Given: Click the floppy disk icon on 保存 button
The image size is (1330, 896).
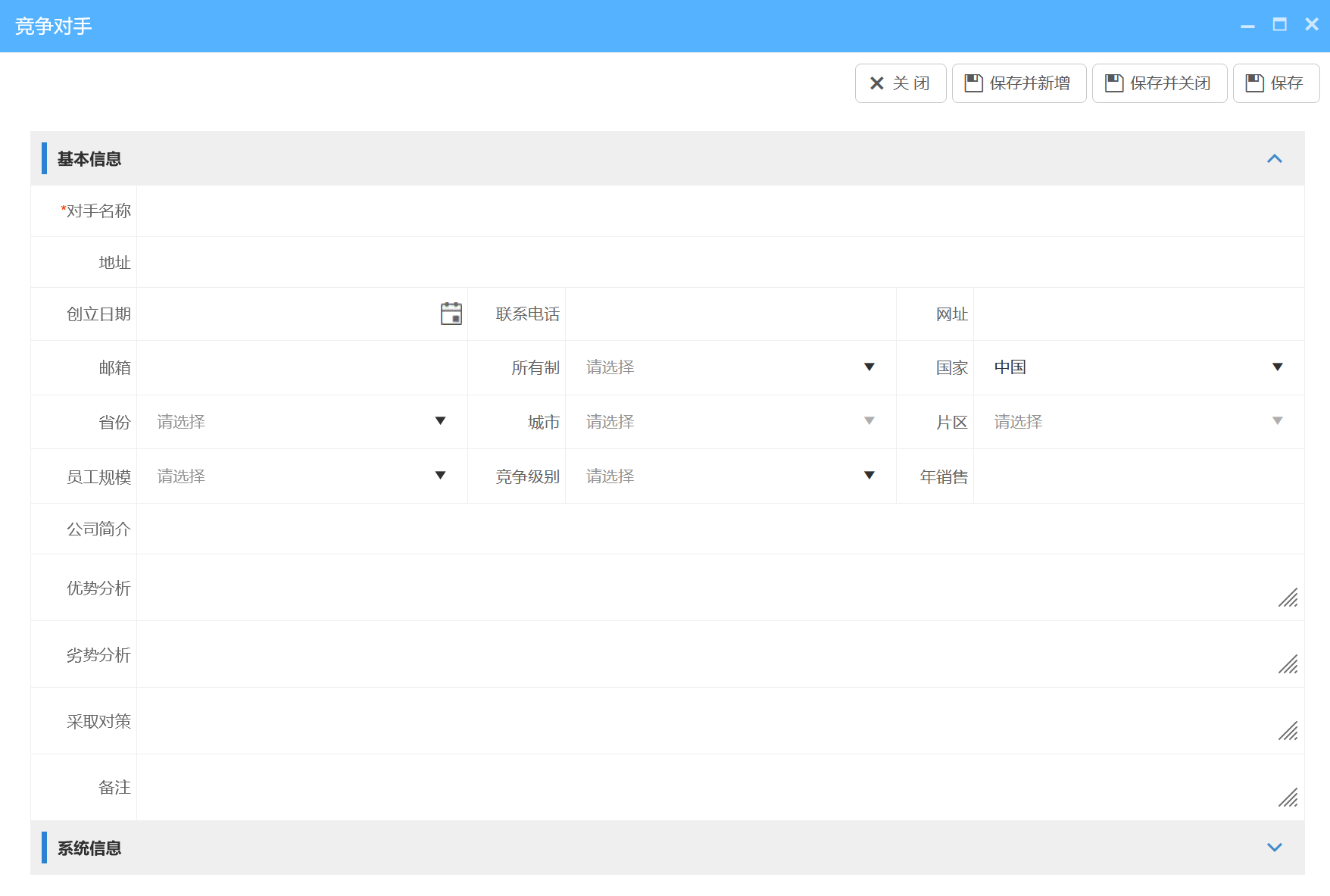Looking at the screenshot, I should coord(1254,83).
